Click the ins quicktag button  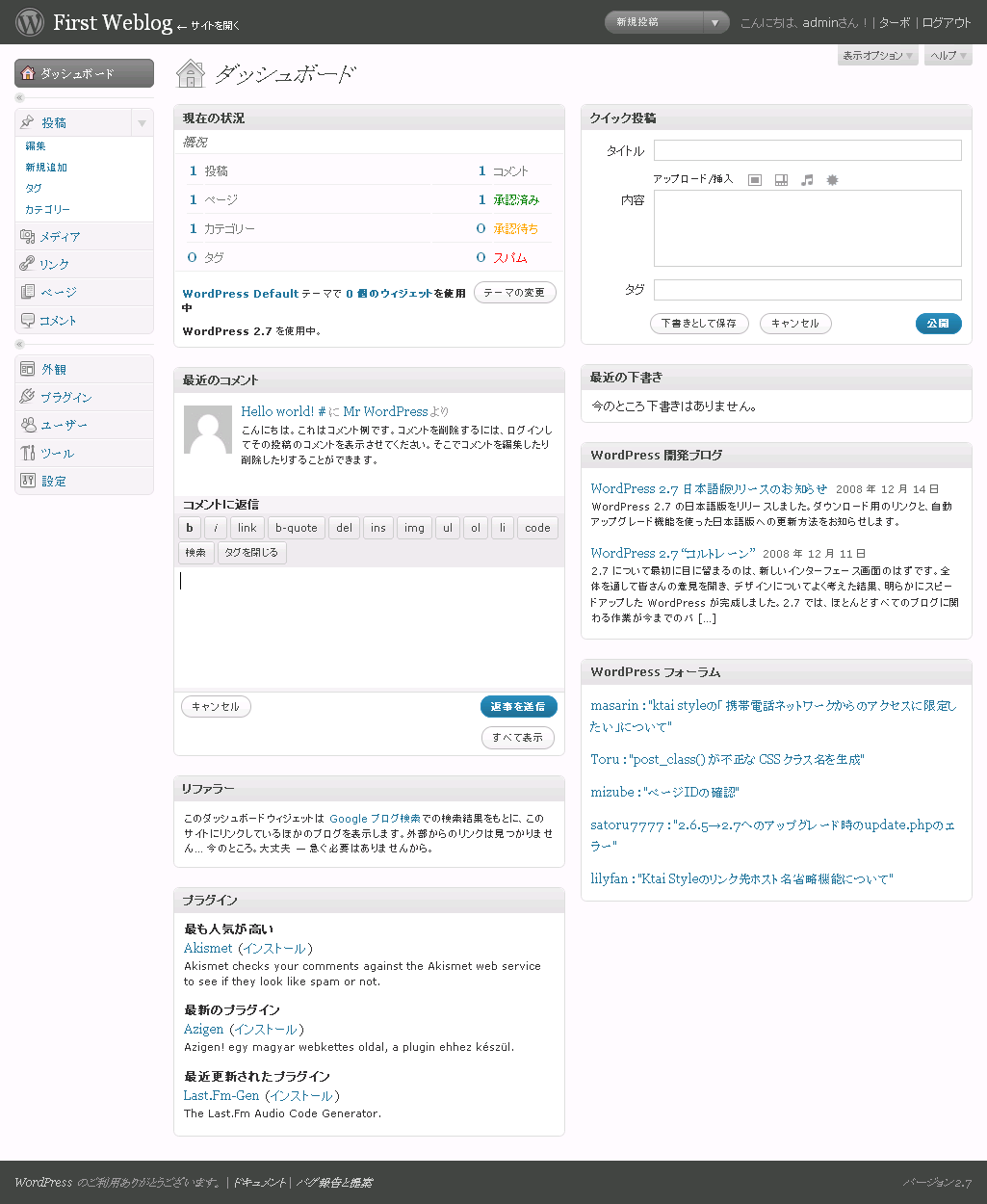378,528
